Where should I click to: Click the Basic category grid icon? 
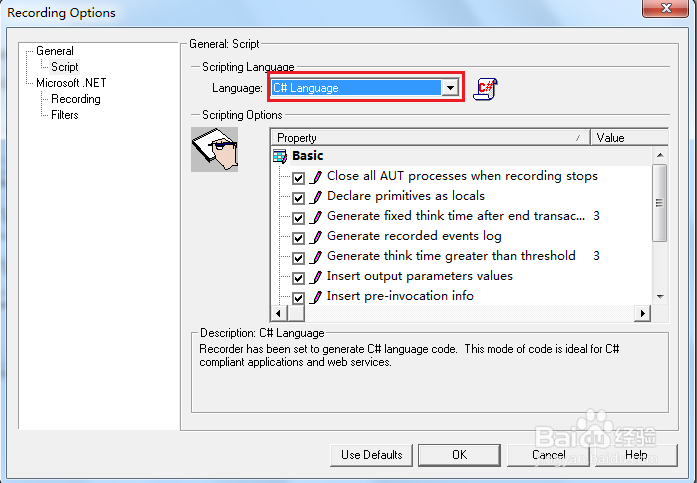click(280, 156)
